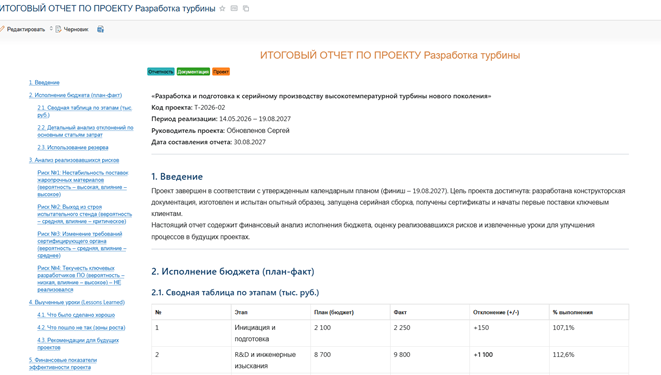Click heading 2.1. Сводная таблица по этапам
This screenshot has height=375, width=661.
235,292
